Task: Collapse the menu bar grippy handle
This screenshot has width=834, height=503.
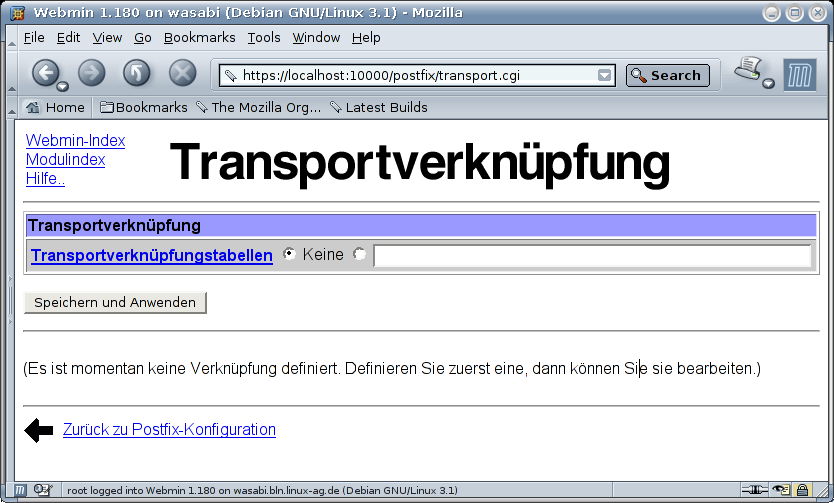Action: (x=11, y=38)
